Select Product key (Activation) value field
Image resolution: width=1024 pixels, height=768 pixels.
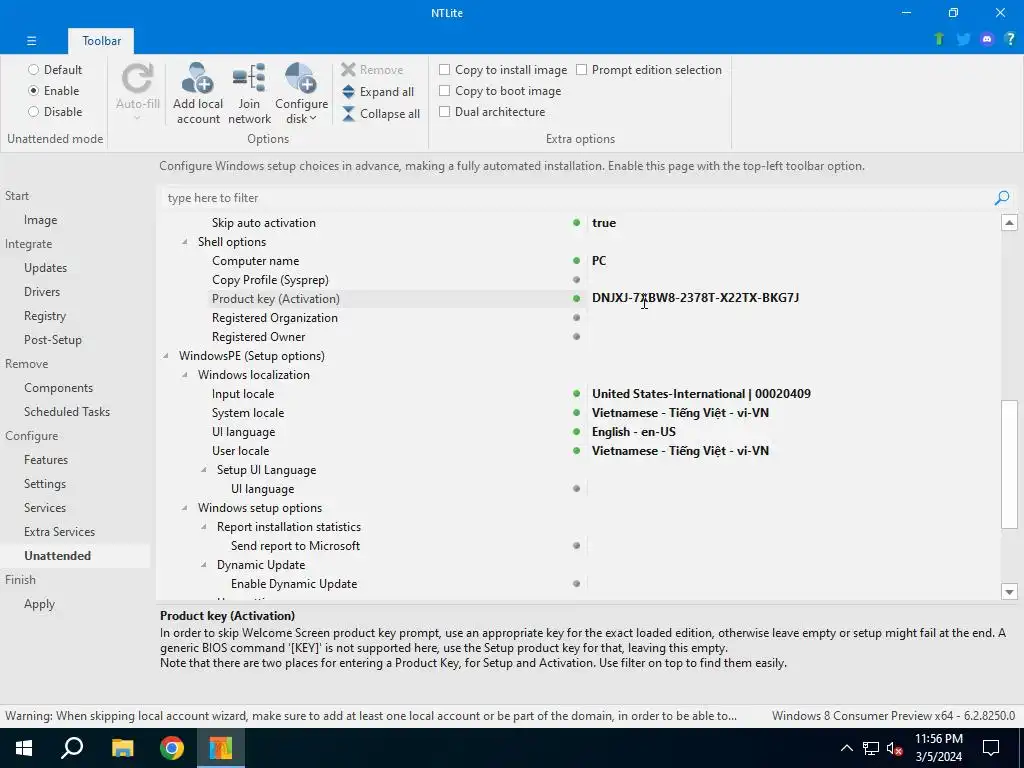[793, 298]
